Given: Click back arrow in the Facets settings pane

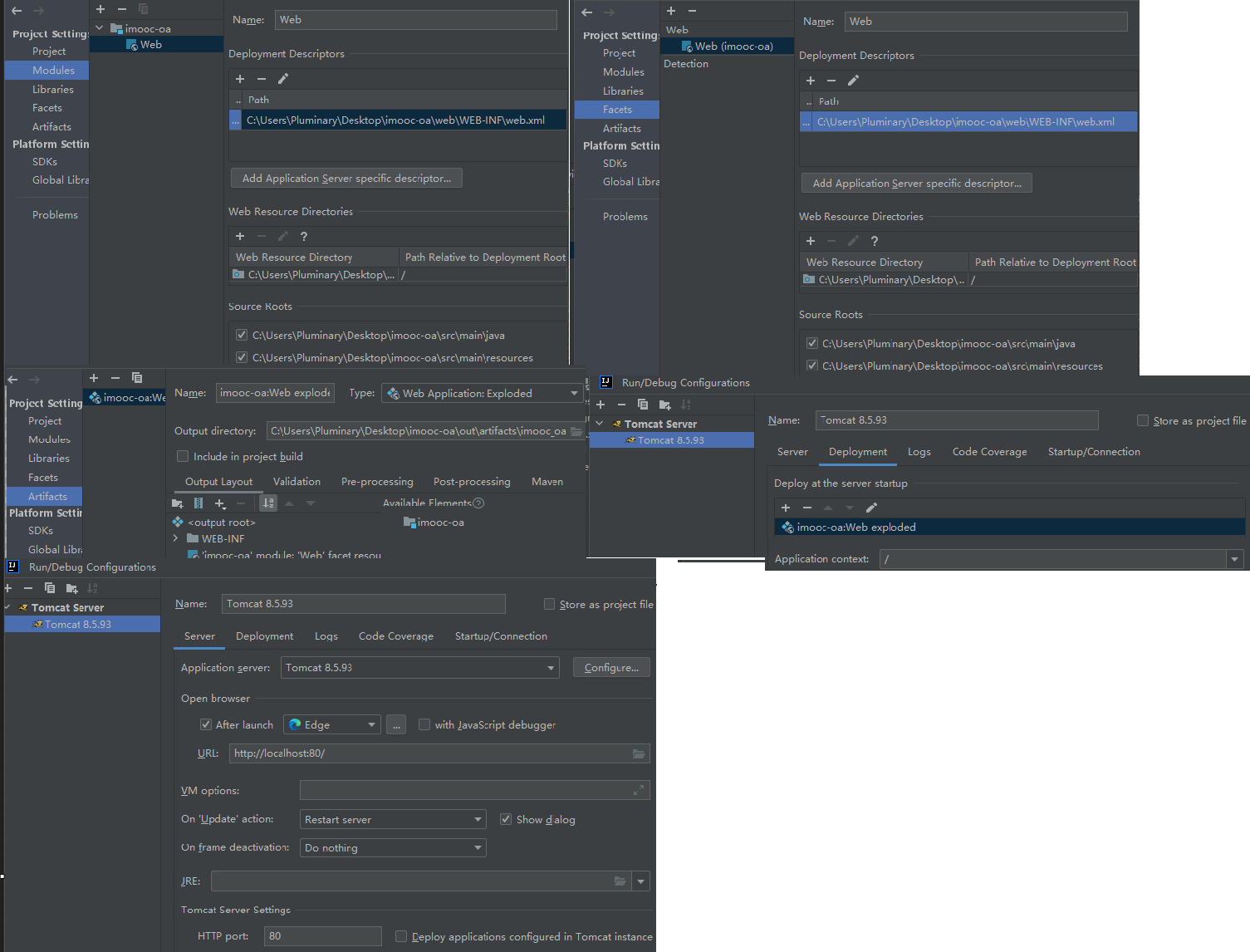Looking at the screenshot, I should [x=587, y=12].
